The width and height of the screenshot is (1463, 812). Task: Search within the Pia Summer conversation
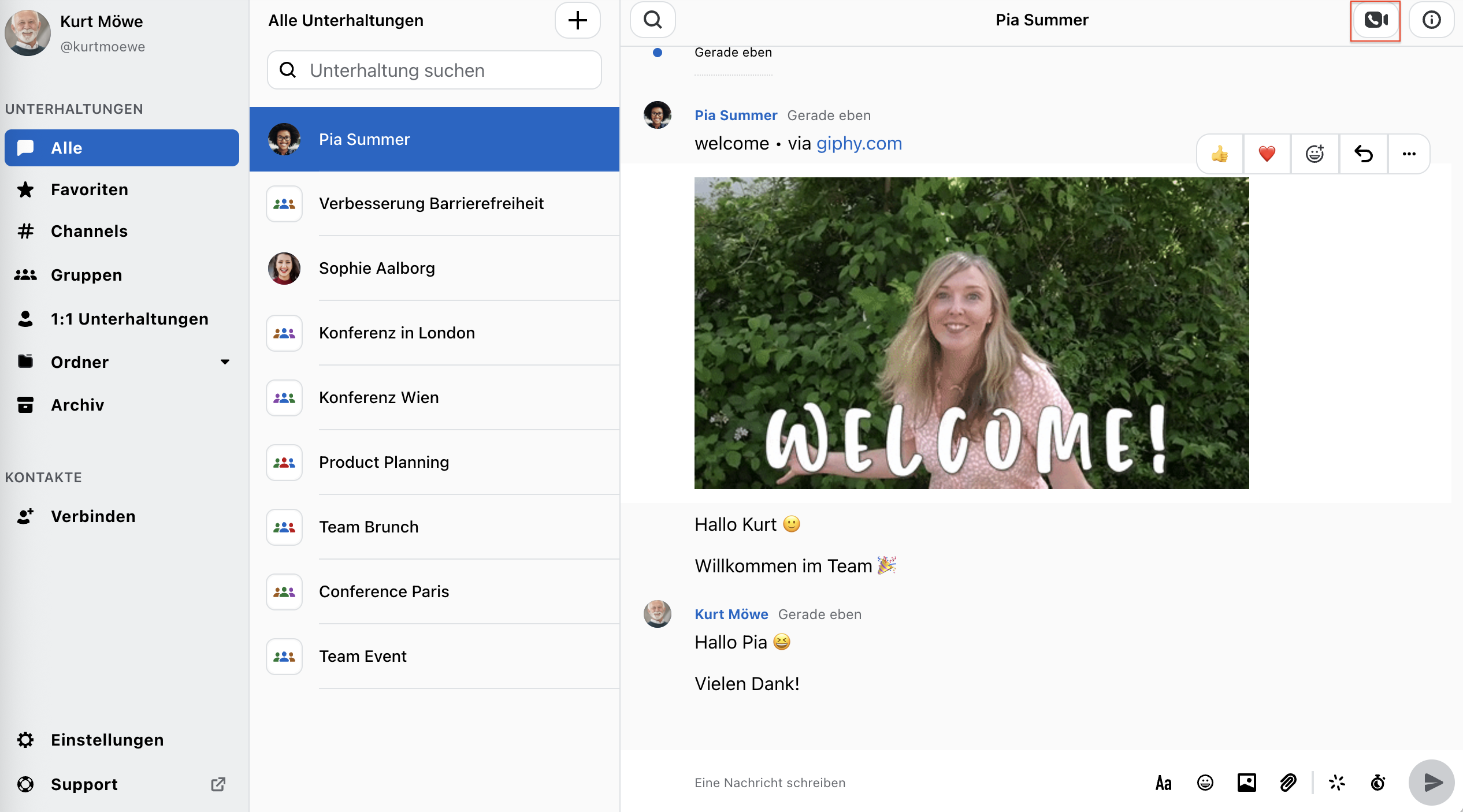point(653,21)
